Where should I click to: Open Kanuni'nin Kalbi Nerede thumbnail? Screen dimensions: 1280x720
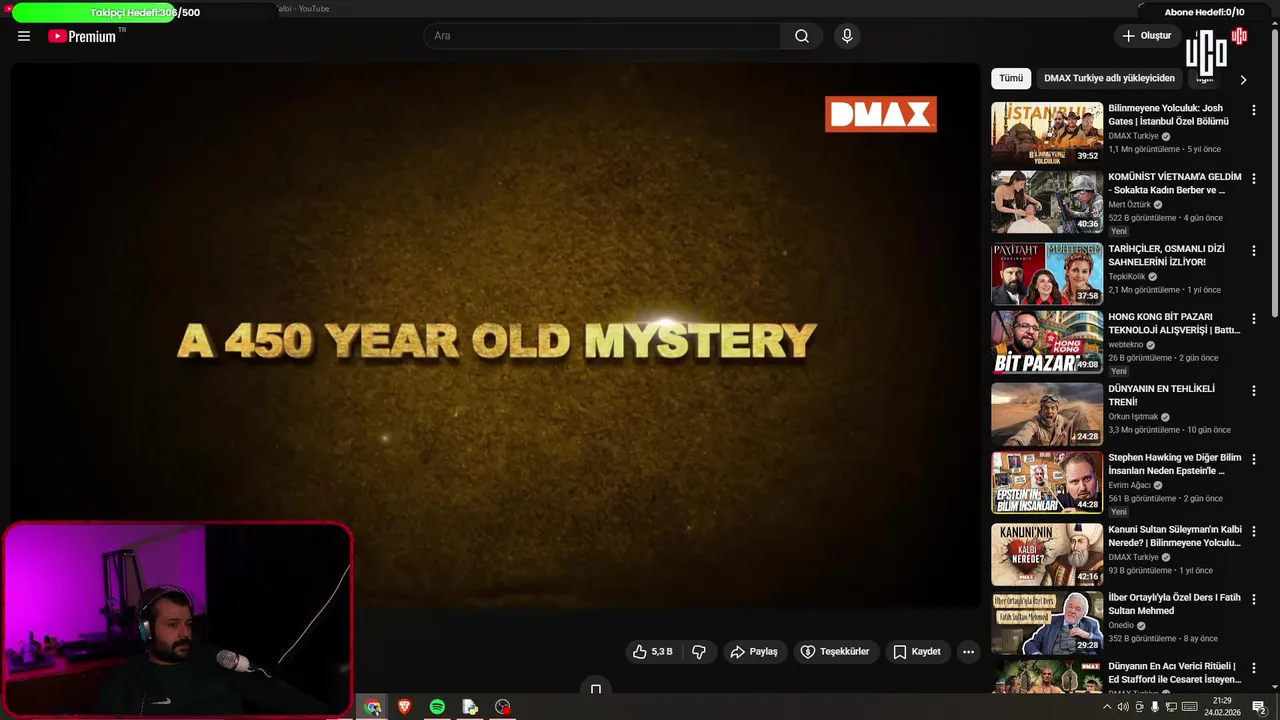click(1047, 554)
